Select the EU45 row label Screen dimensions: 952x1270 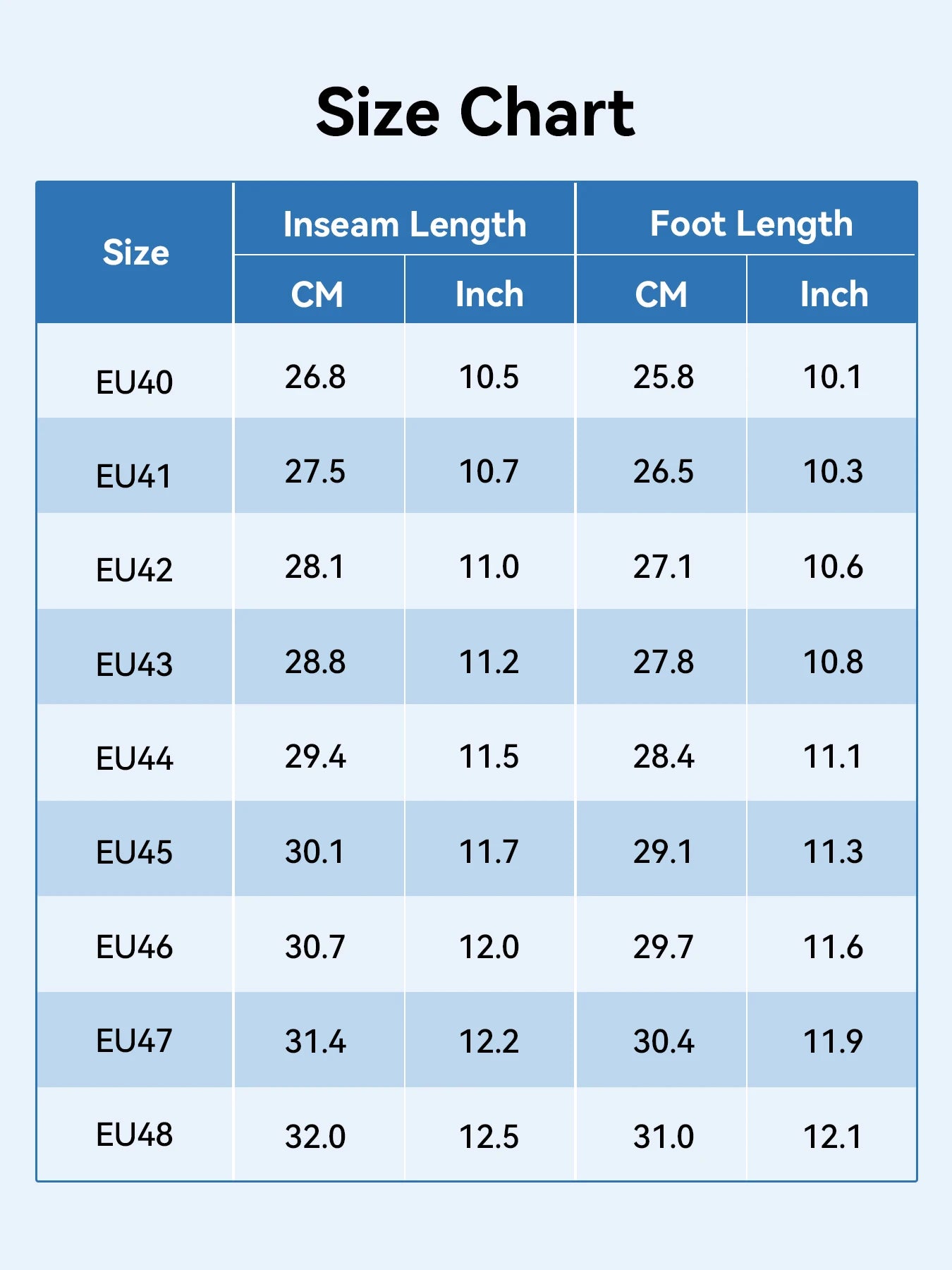tap(134, 852)
